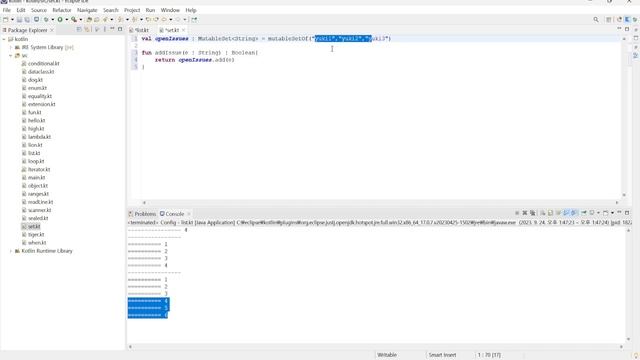Open dropdown arrow next to Debug icon

(x=53, y=20)
